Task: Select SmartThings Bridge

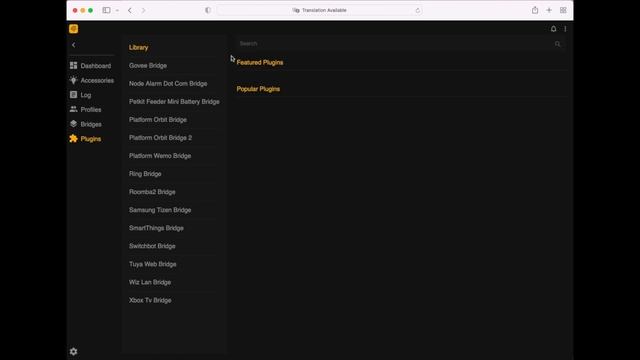Action: (x=156, y=228)
